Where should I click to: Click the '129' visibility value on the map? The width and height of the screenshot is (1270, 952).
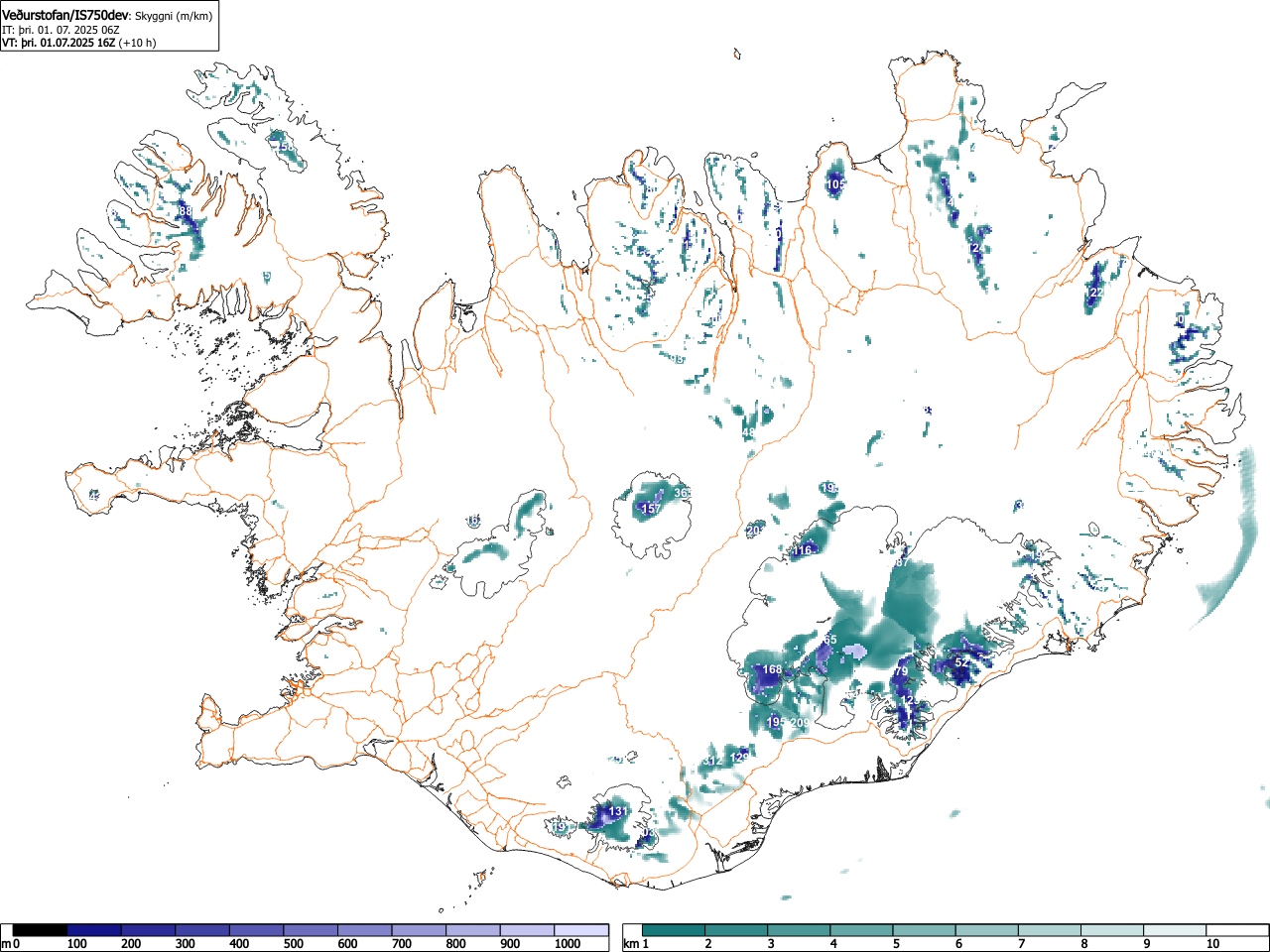[739, 758]
